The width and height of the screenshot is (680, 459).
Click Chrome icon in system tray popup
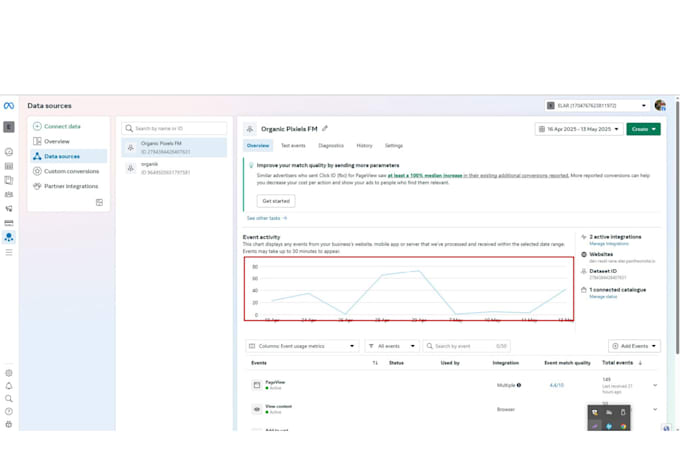point(623,426)
